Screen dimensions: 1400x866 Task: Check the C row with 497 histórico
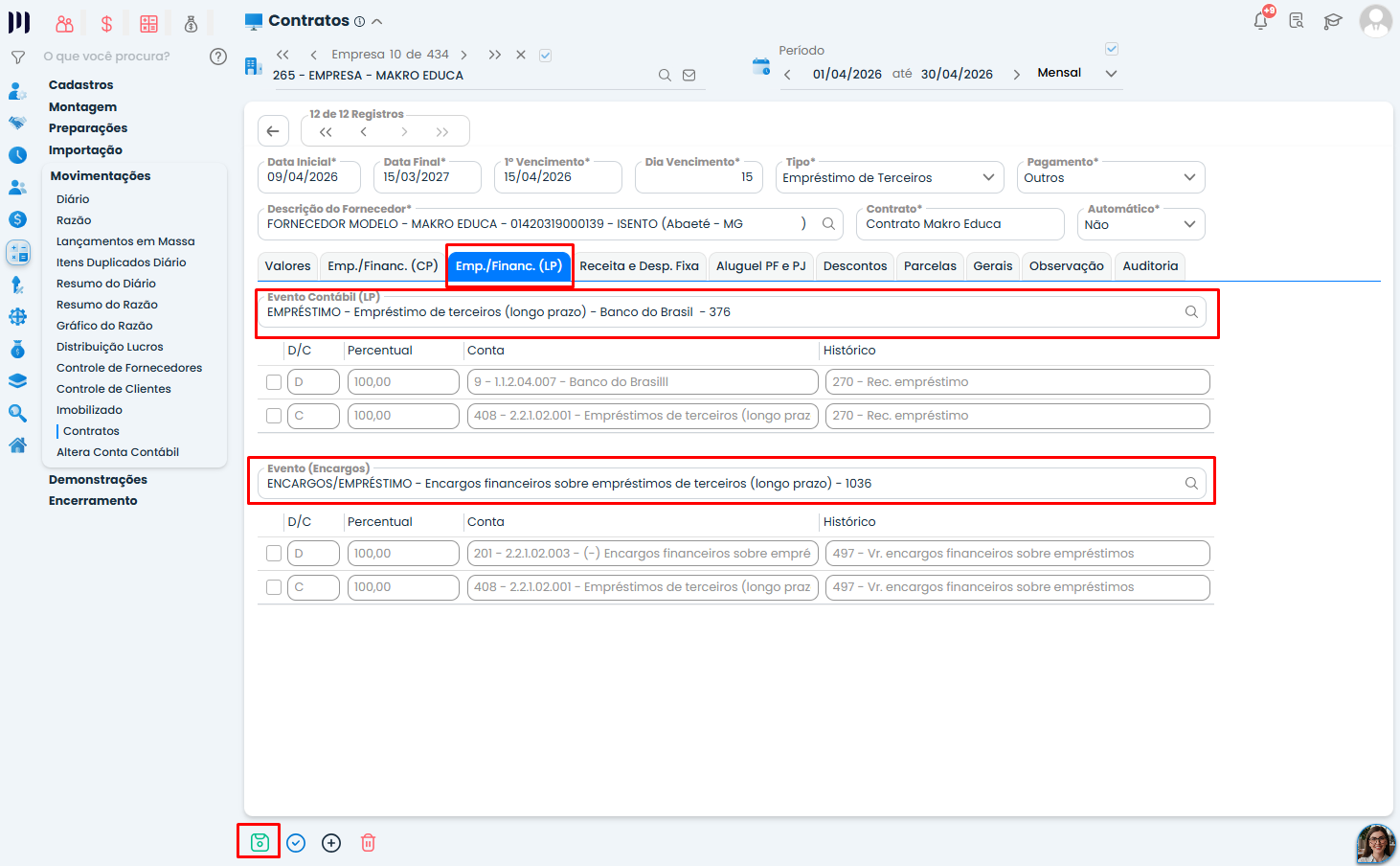274,587
